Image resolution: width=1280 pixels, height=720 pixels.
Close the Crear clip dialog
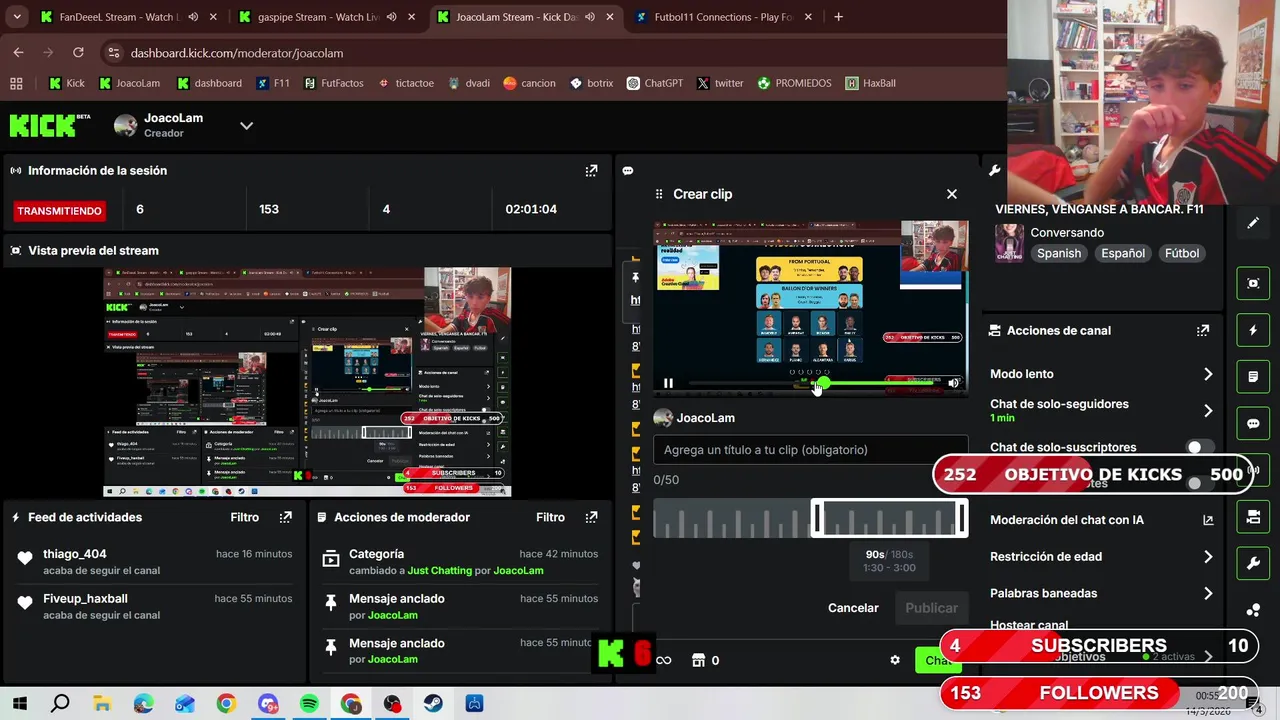click(952, 194)
